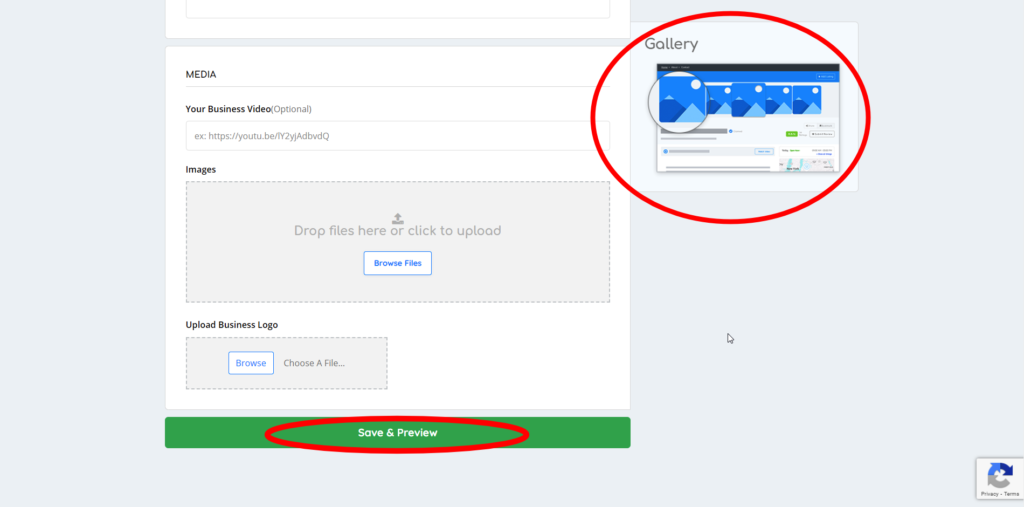Click the reCAPTCHA logo badge
The height and width of the screenshot is (507, 1024).
coord(999,475)
